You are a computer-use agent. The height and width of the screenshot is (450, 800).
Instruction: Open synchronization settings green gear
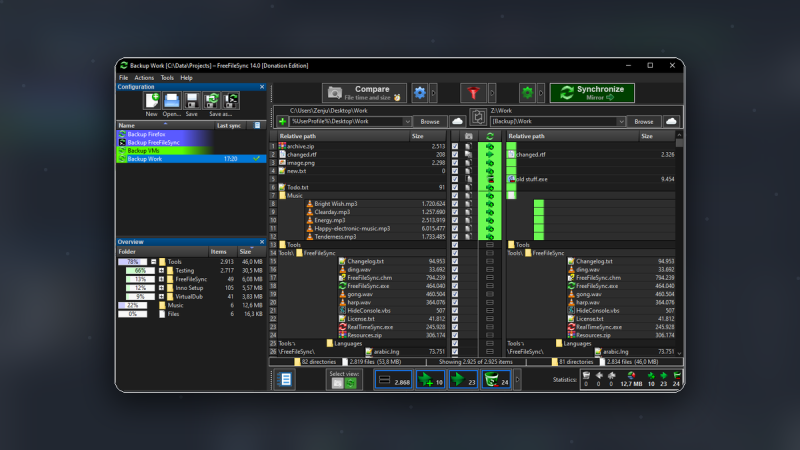[527, 93]
